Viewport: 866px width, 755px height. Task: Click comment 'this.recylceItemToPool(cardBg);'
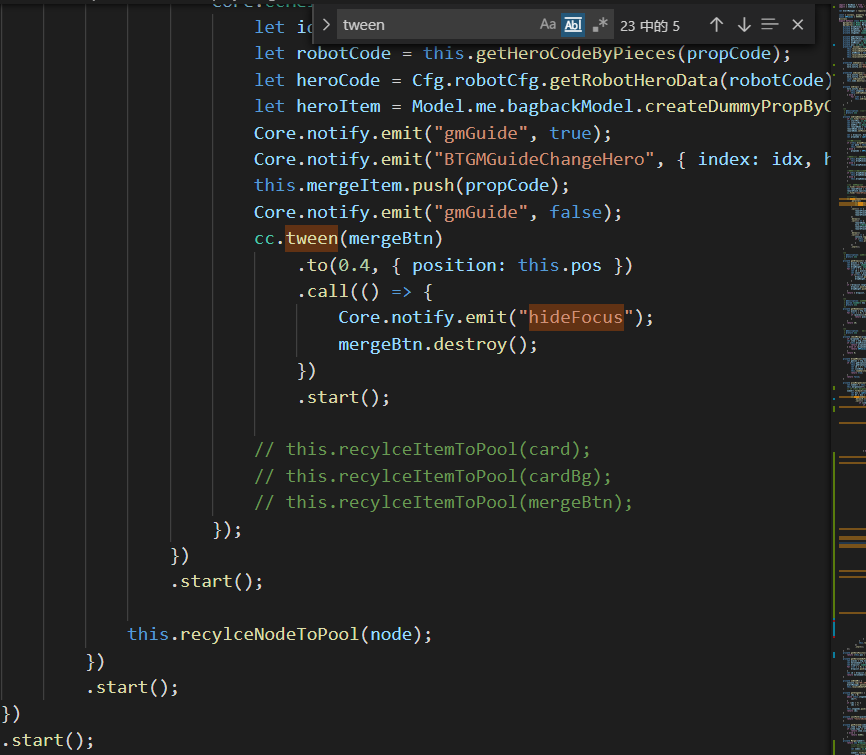pos(448,476)
